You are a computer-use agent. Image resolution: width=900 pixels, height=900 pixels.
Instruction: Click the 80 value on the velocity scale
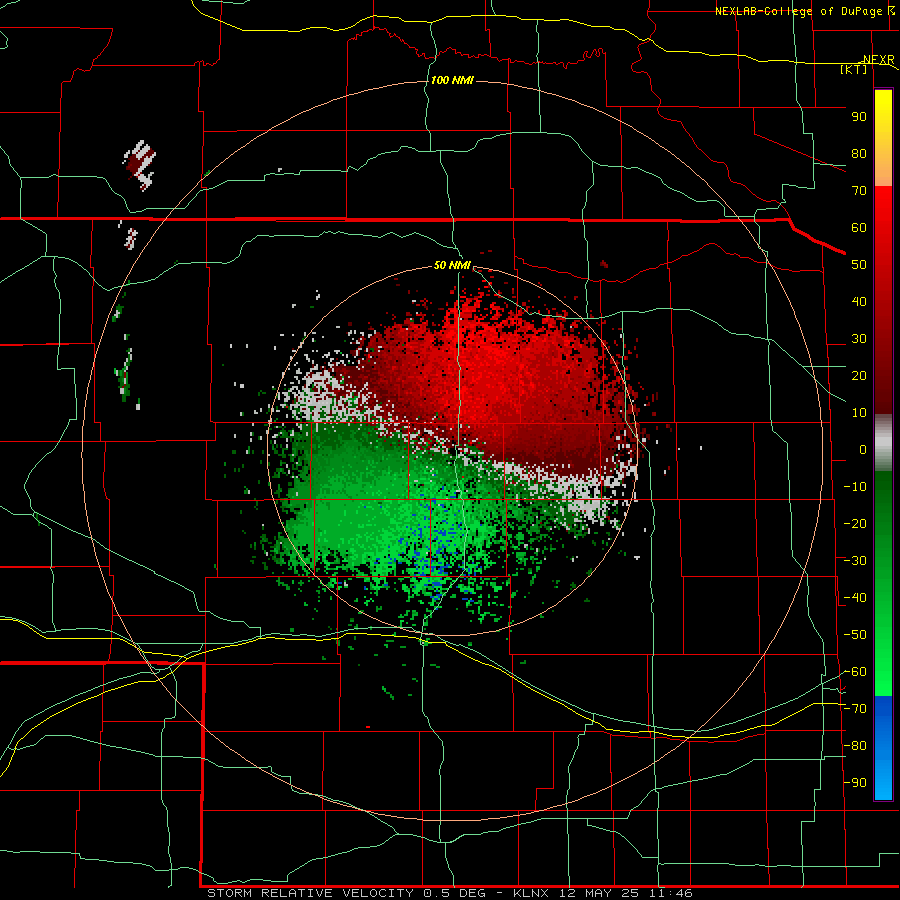coord(859,153)
